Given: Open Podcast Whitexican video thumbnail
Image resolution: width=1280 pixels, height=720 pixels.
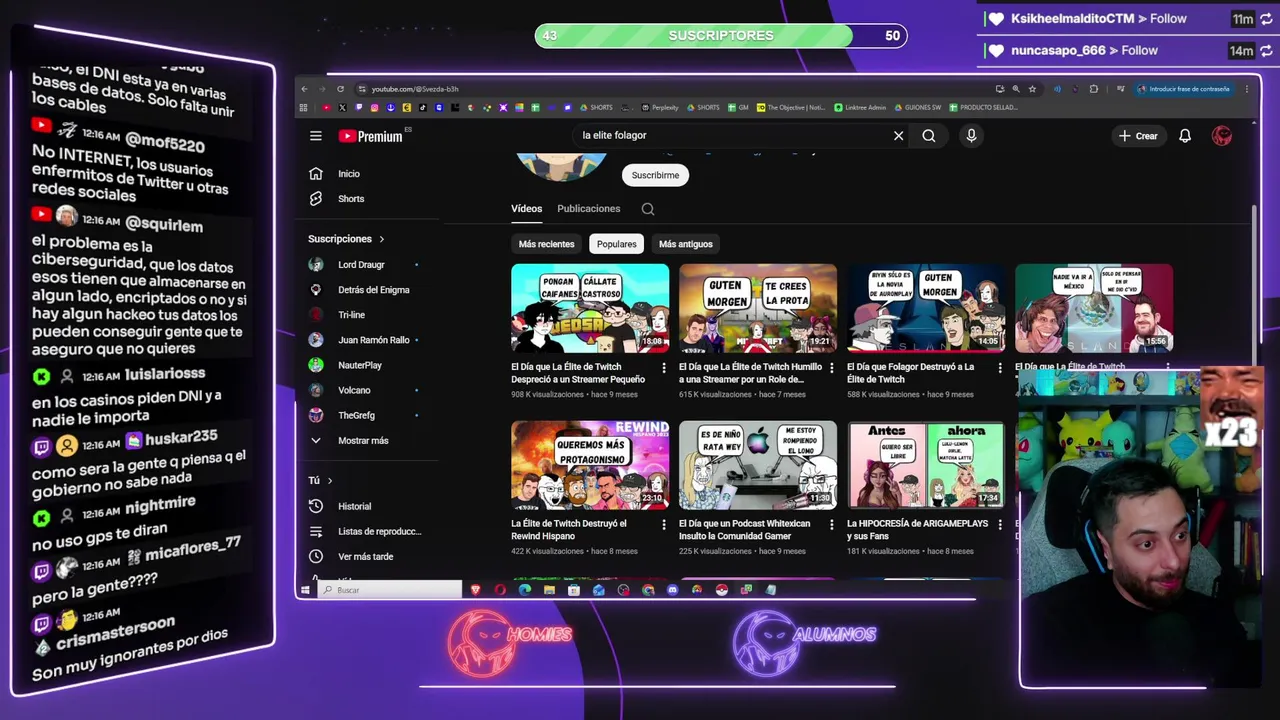Looking at the screenshot, I should click(x=758, y=465).
